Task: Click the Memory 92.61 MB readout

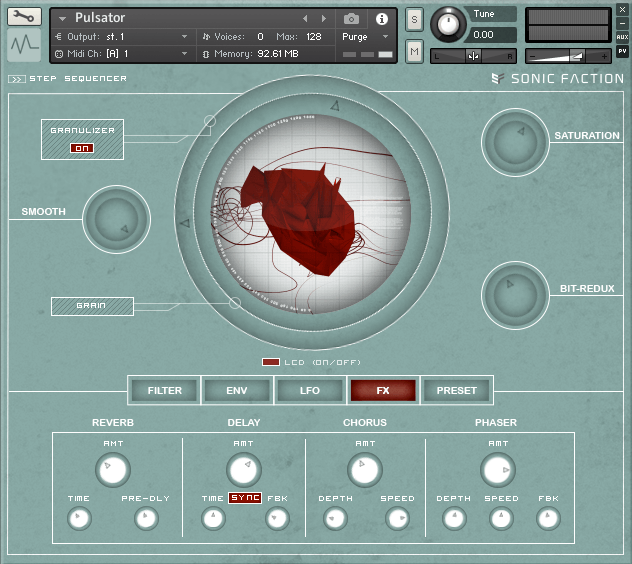Action: 278,54
